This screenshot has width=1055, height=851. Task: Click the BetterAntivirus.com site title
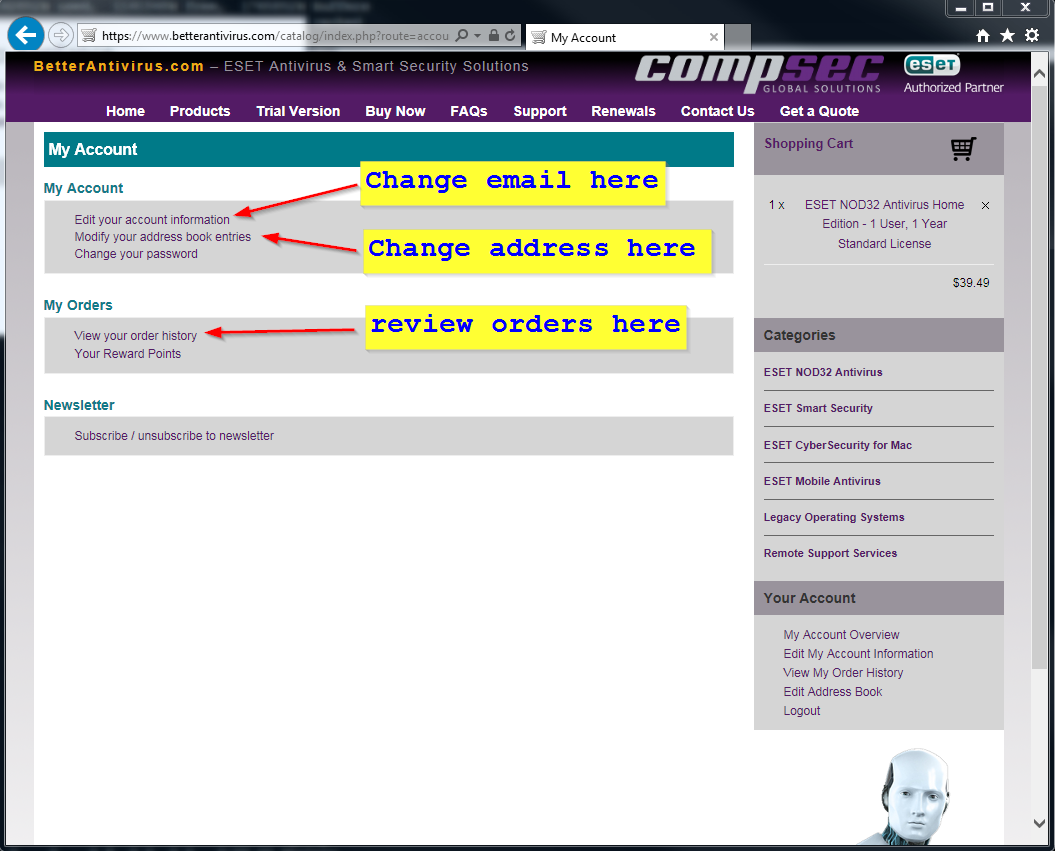pos(118,66)
